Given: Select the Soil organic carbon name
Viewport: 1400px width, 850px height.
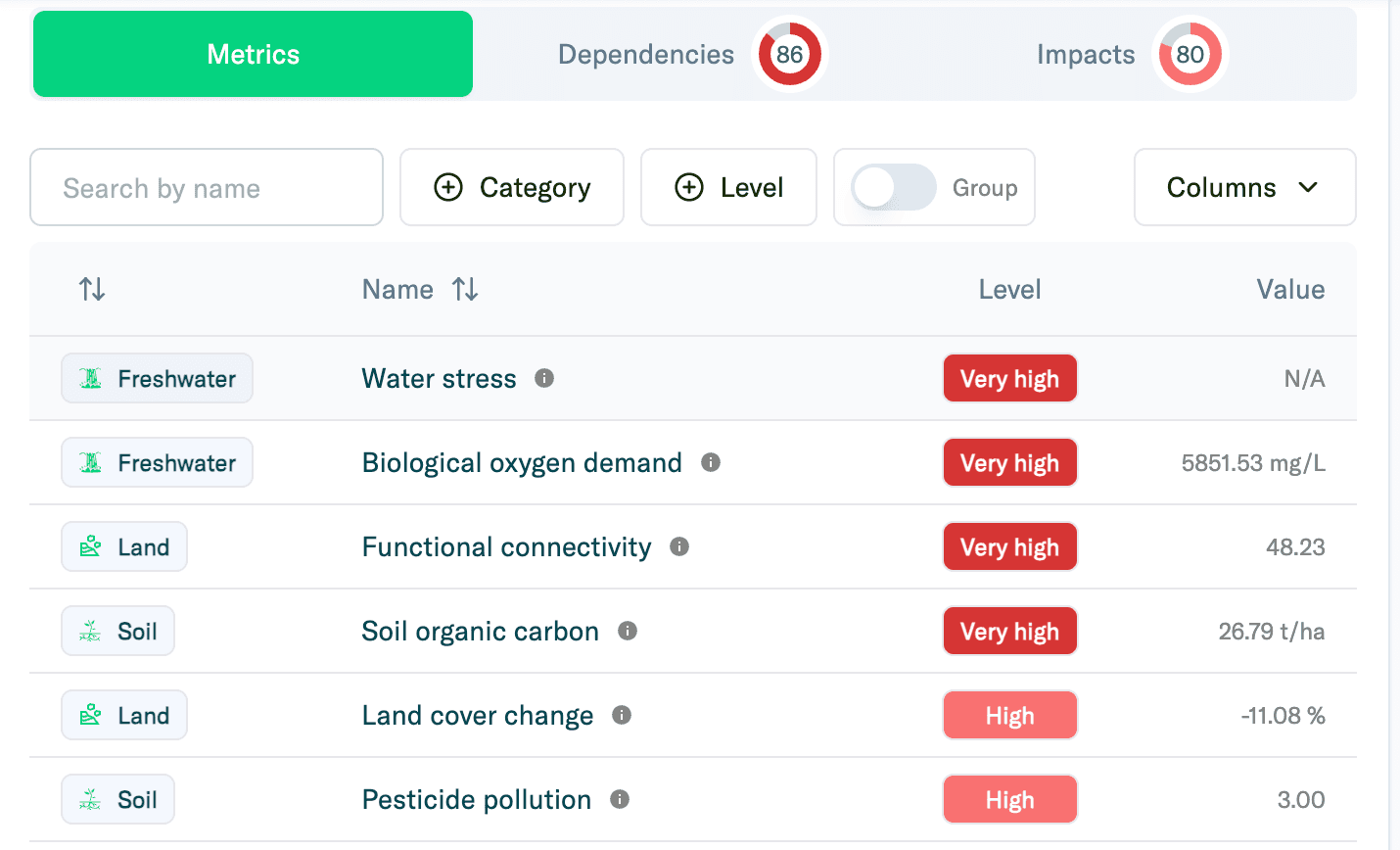Looking at the screenshot, I should tap(480, 631).
